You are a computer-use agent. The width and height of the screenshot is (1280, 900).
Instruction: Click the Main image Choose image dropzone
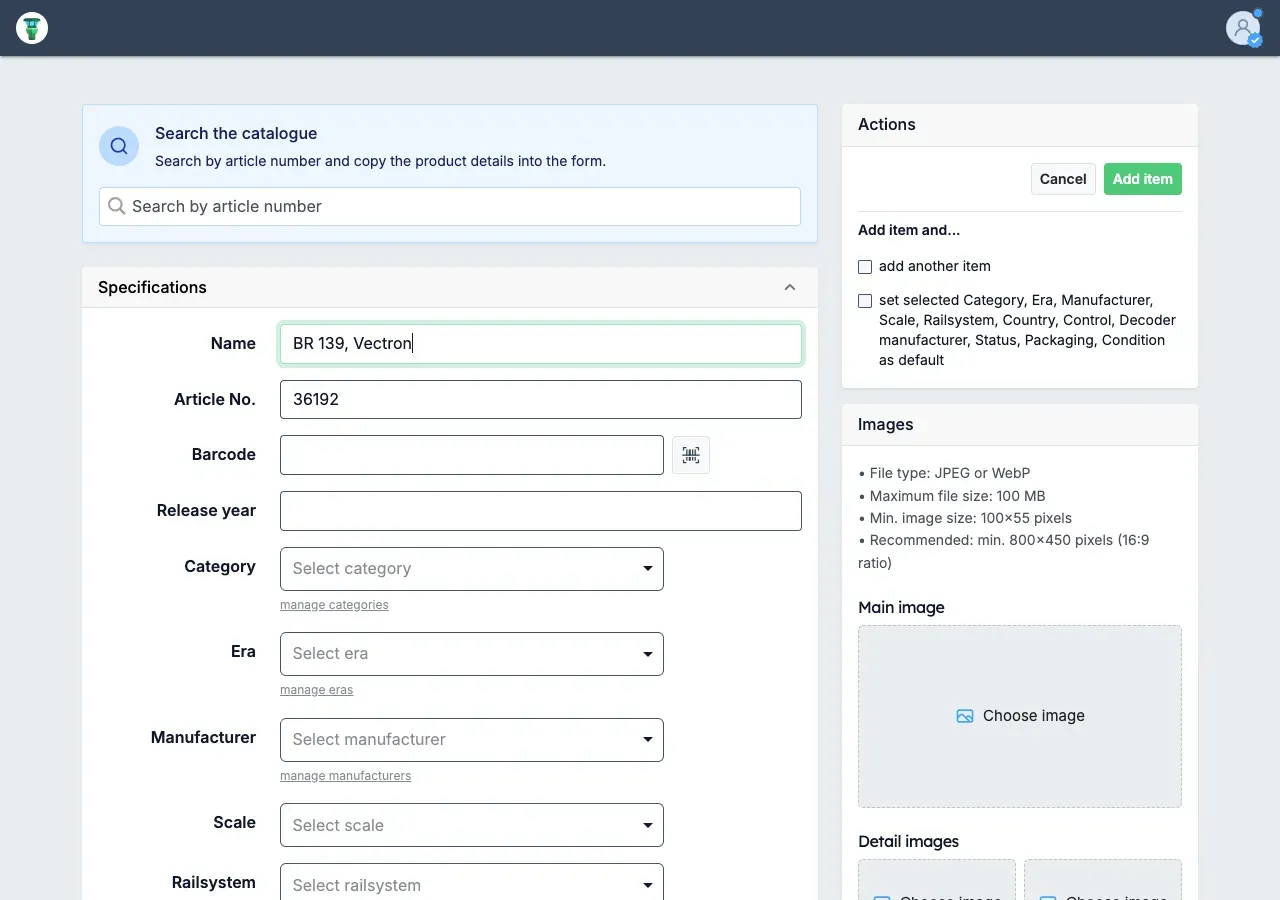[1020, 716]
